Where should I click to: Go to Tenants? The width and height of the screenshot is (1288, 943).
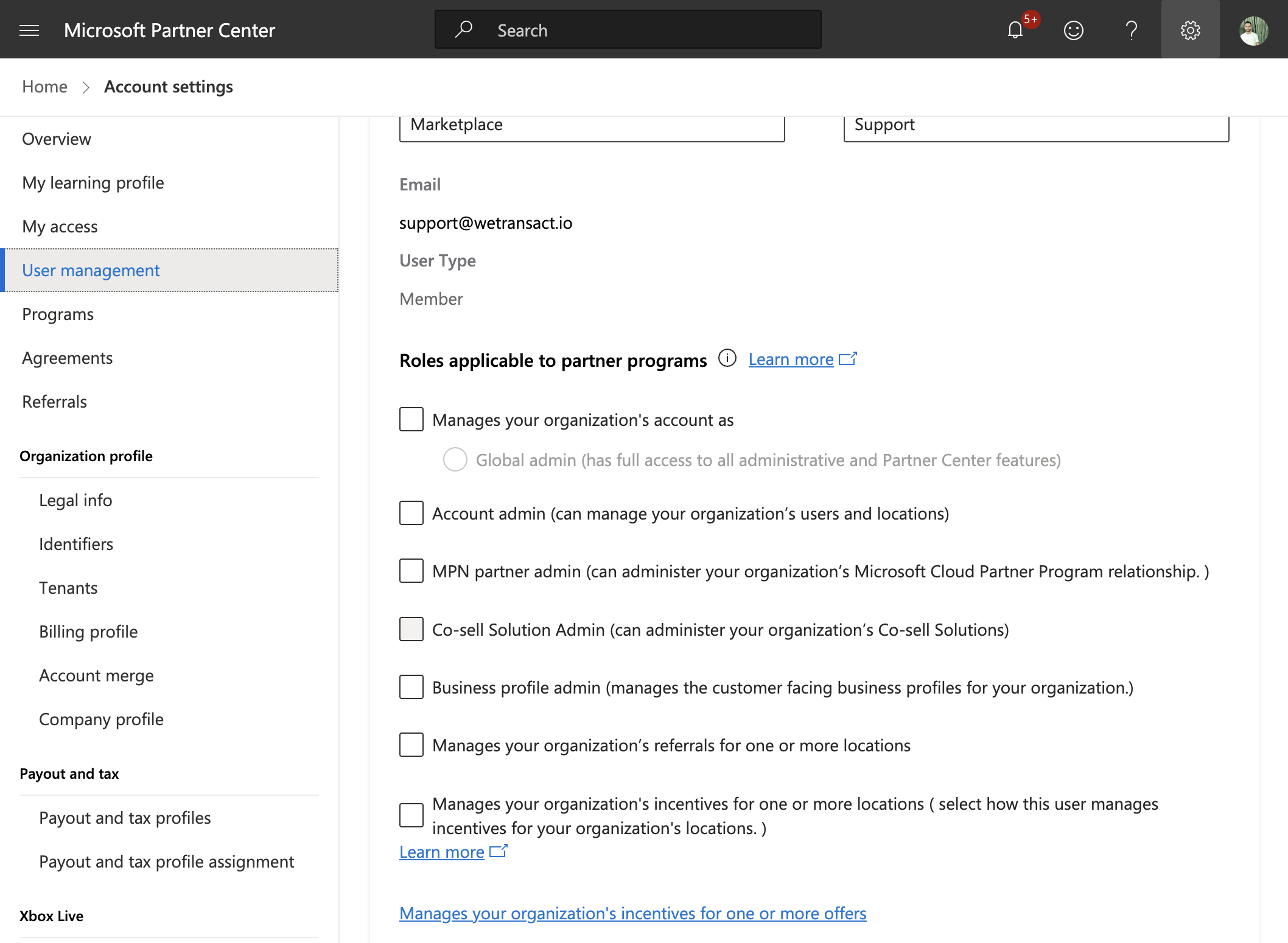click(x=169, y=588)
